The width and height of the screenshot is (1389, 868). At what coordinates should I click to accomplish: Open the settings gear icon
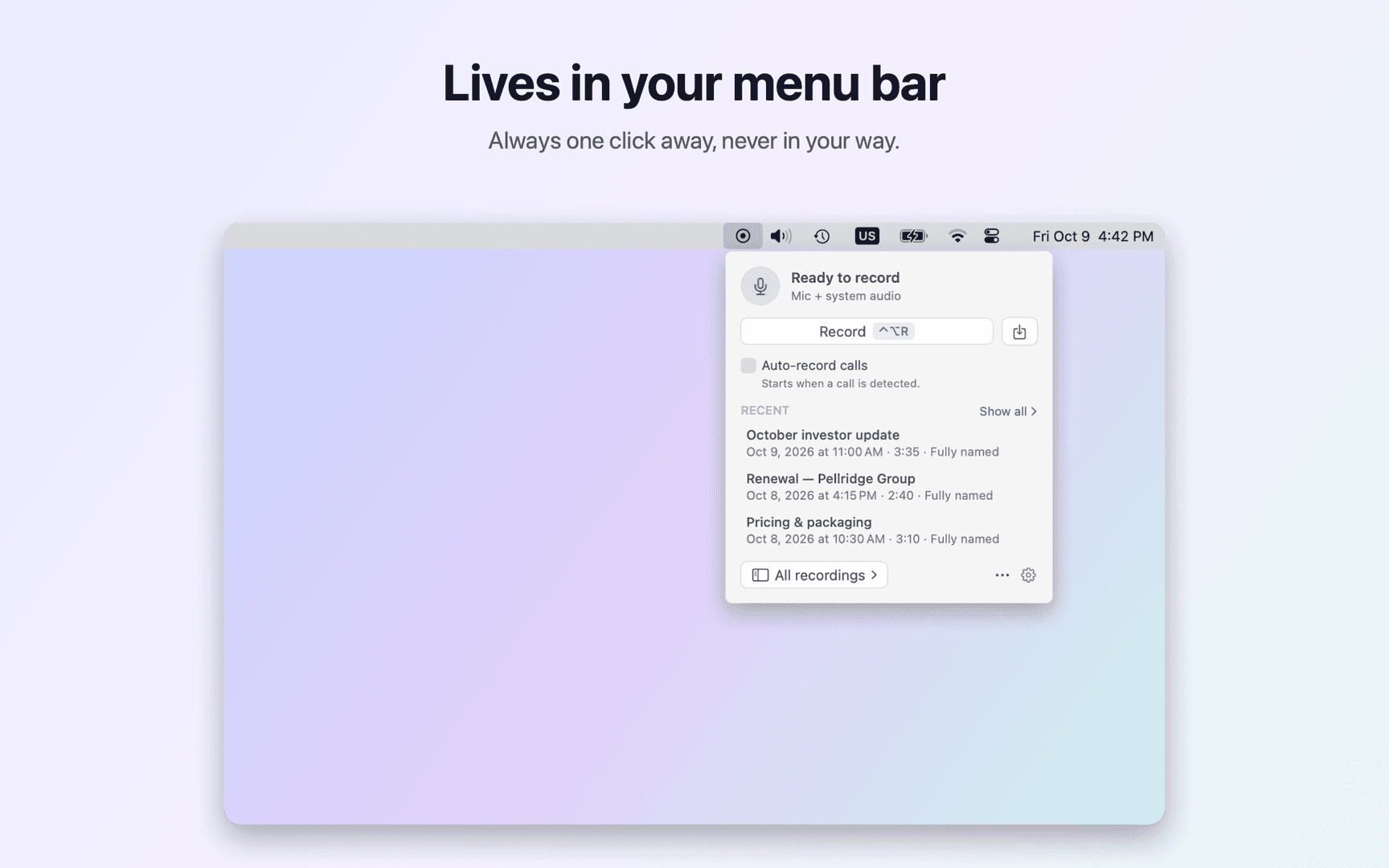click(x=1028, y=575)
